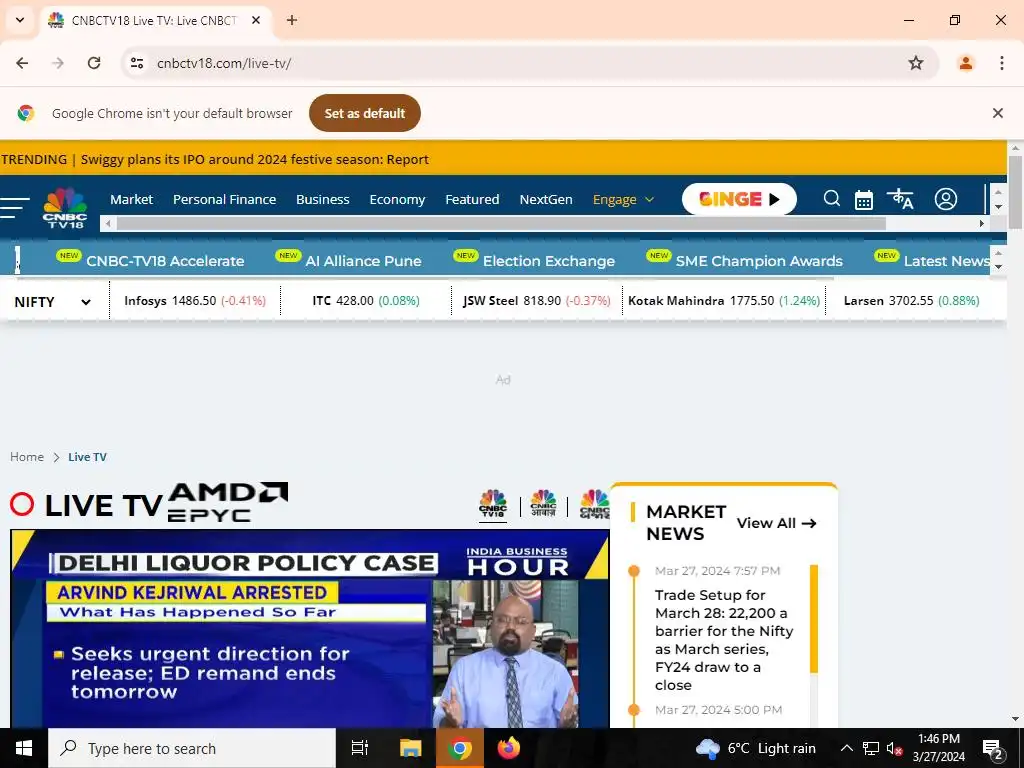The height and width of the screenshot is (768, 1024).
Task: Open the calendar icon in header
Action: (863, 200)
